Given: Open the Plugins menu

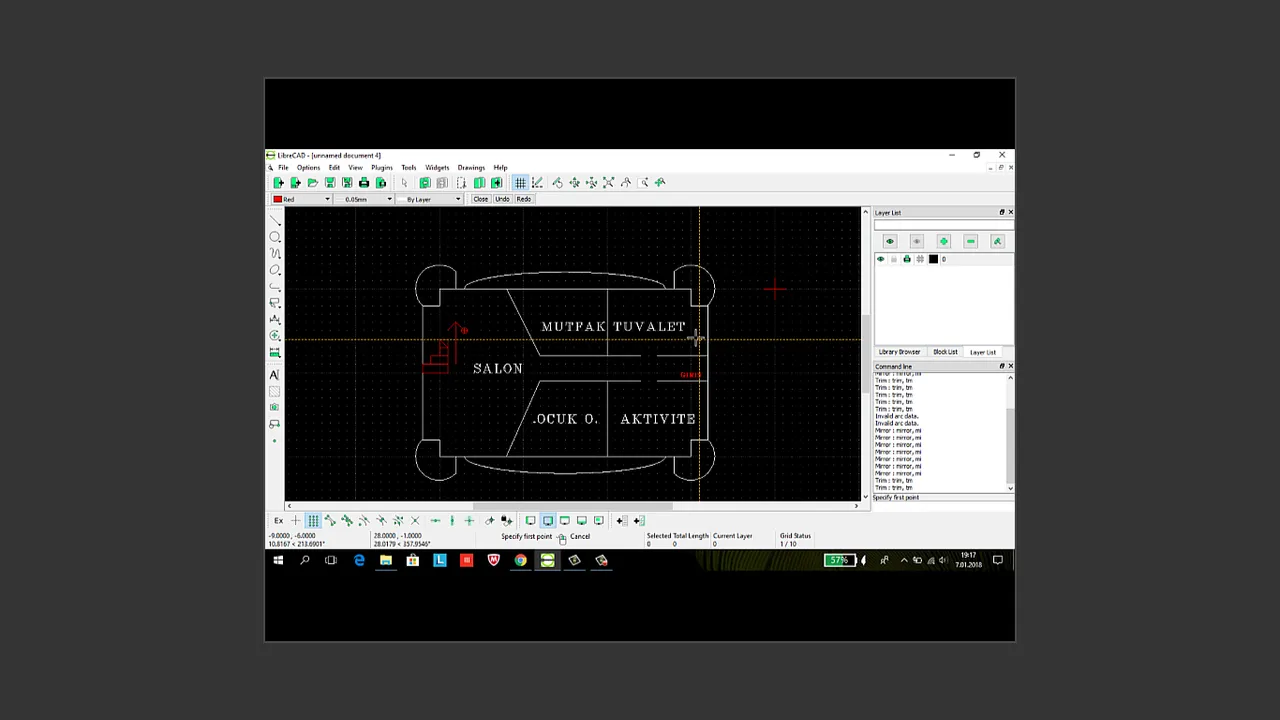Looking at the screenshot, I should coord(381,168).
